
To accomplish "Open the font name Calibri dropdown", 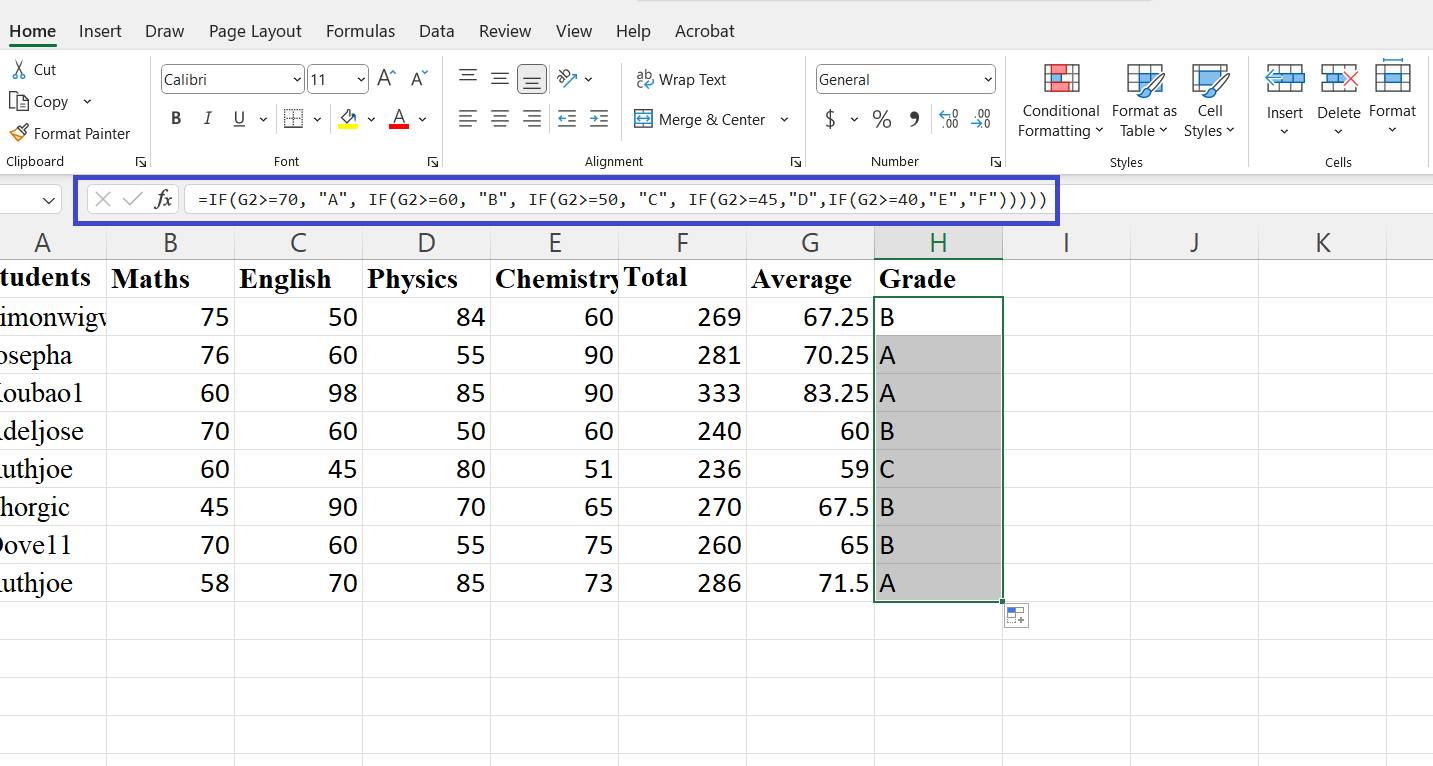I will coord(297,80).
